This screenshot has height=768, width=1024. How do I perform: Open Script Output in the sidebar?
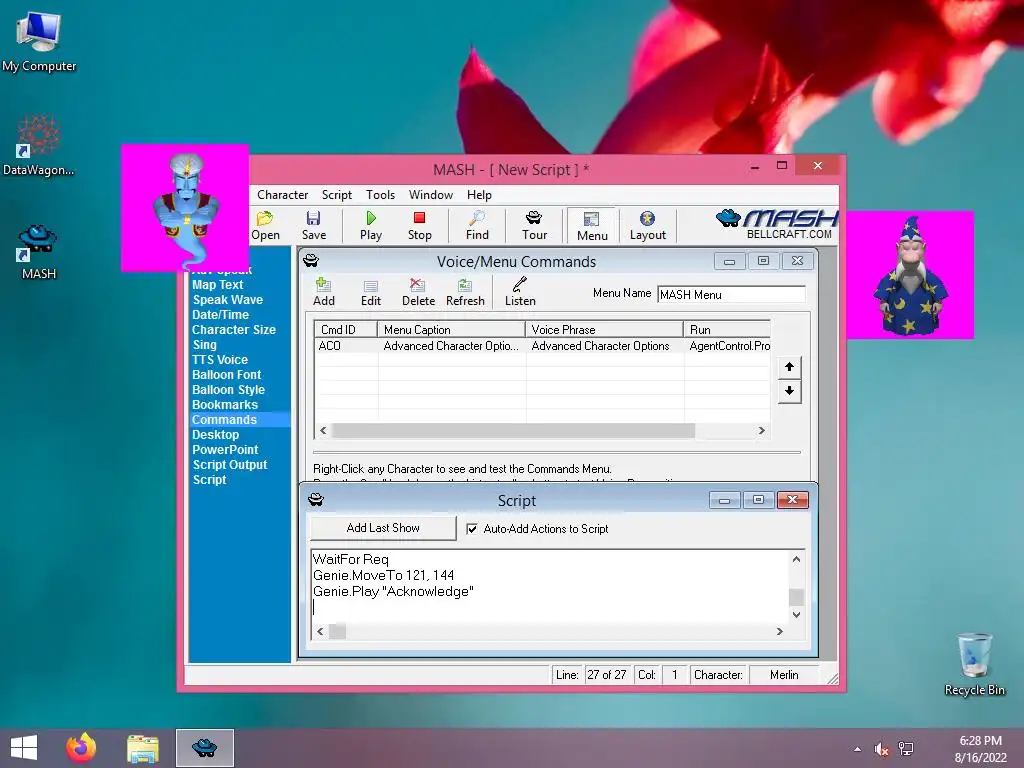pyautogui.click(x=229, y=465)
